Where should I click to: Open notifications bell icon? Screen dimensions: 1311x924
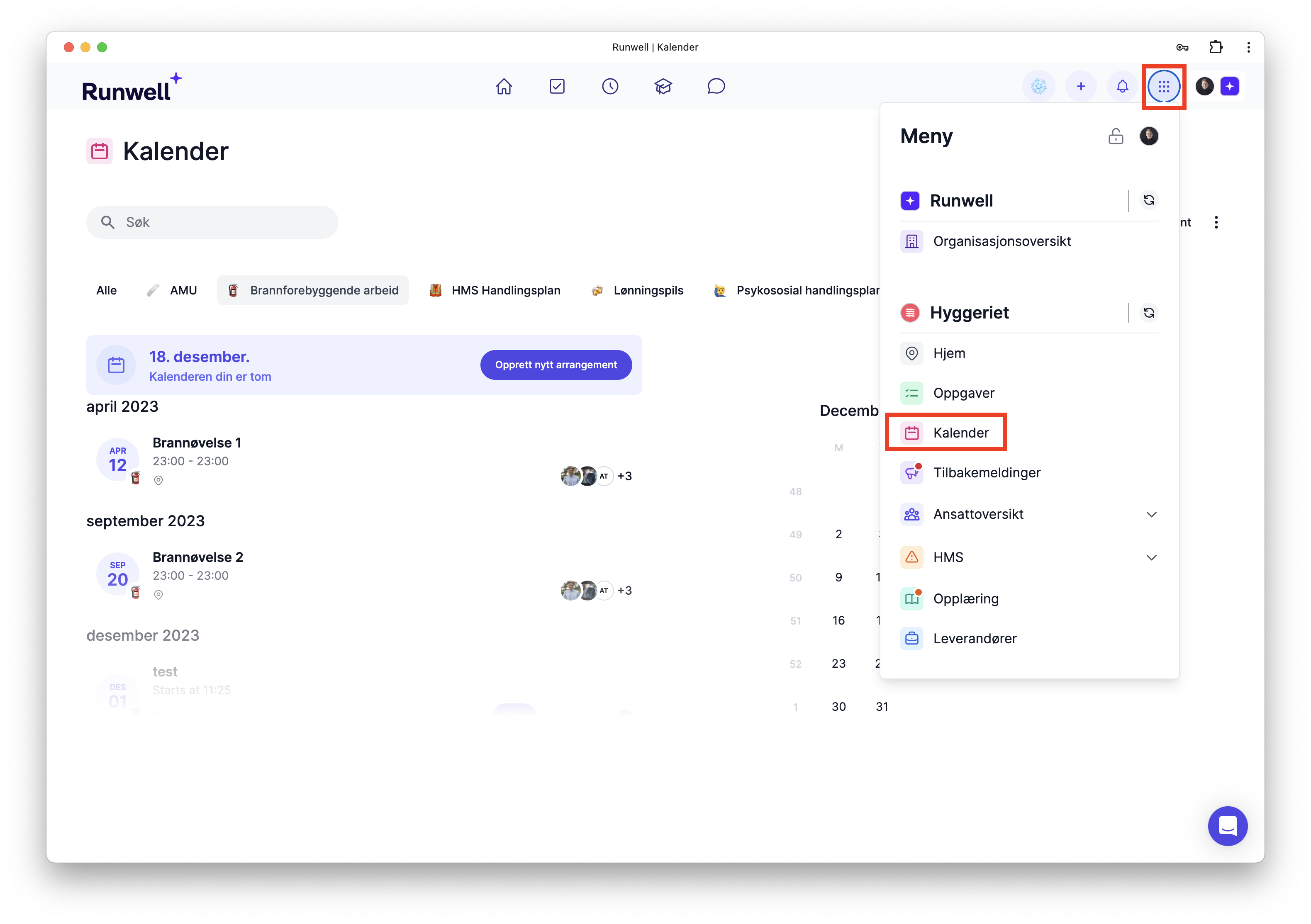1123,87
